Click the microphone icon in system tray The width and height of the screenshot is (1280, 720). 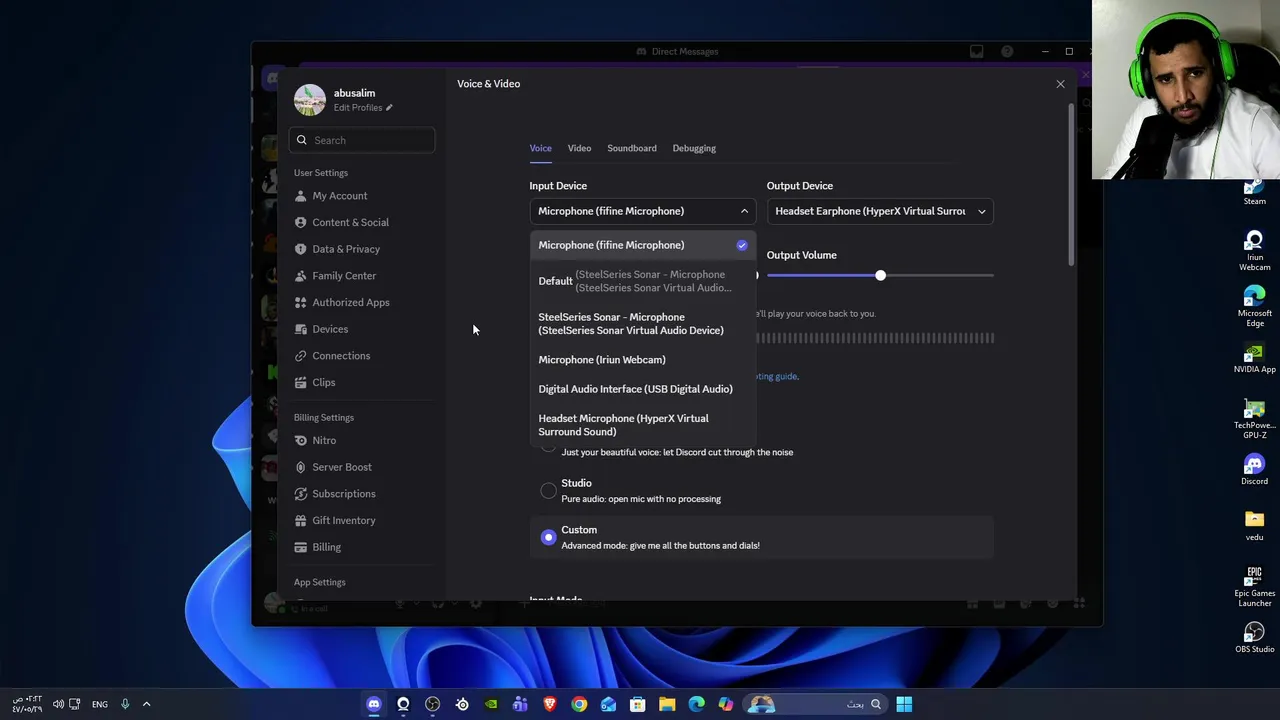(x=125, y=704)
